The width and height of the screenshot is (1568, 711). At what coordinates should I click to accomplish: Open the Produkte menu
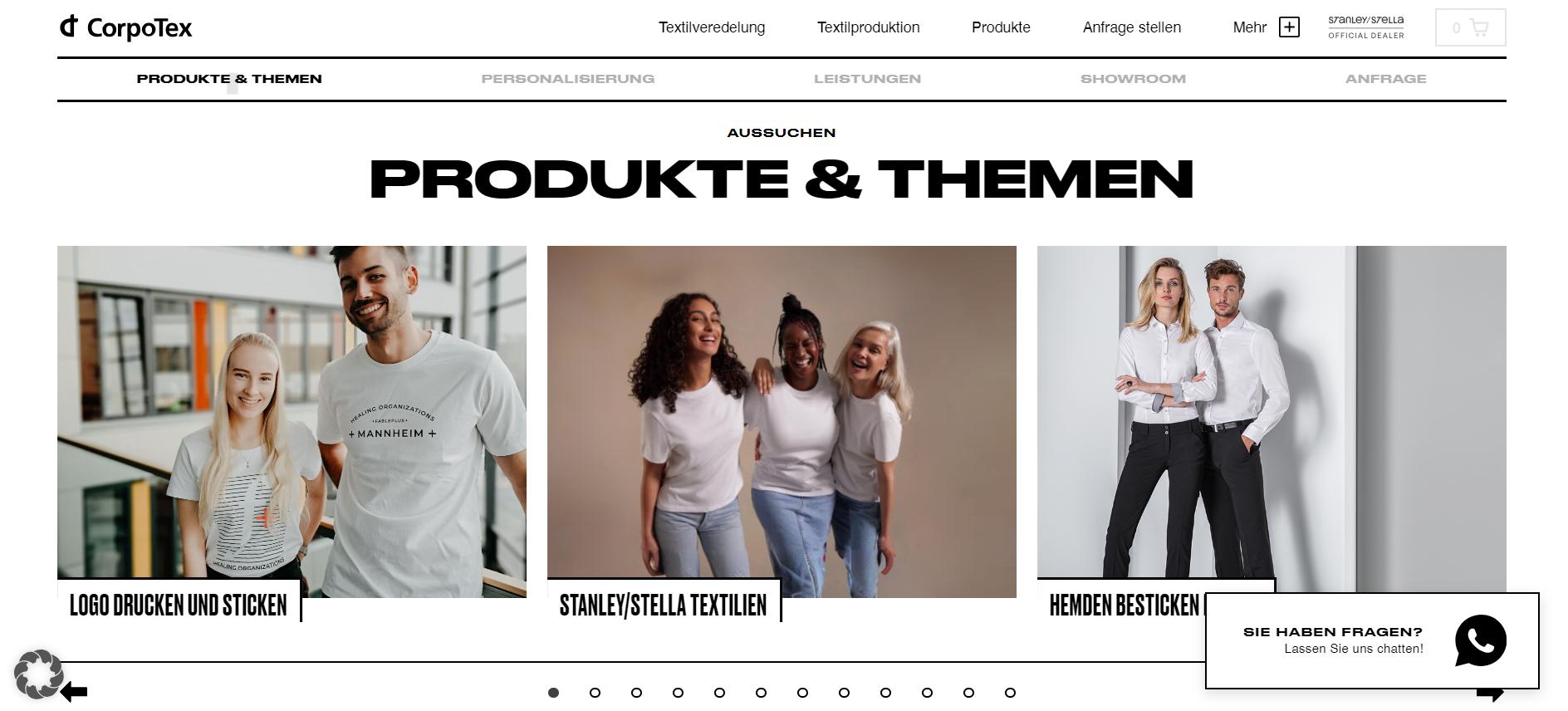[1001, 27]
